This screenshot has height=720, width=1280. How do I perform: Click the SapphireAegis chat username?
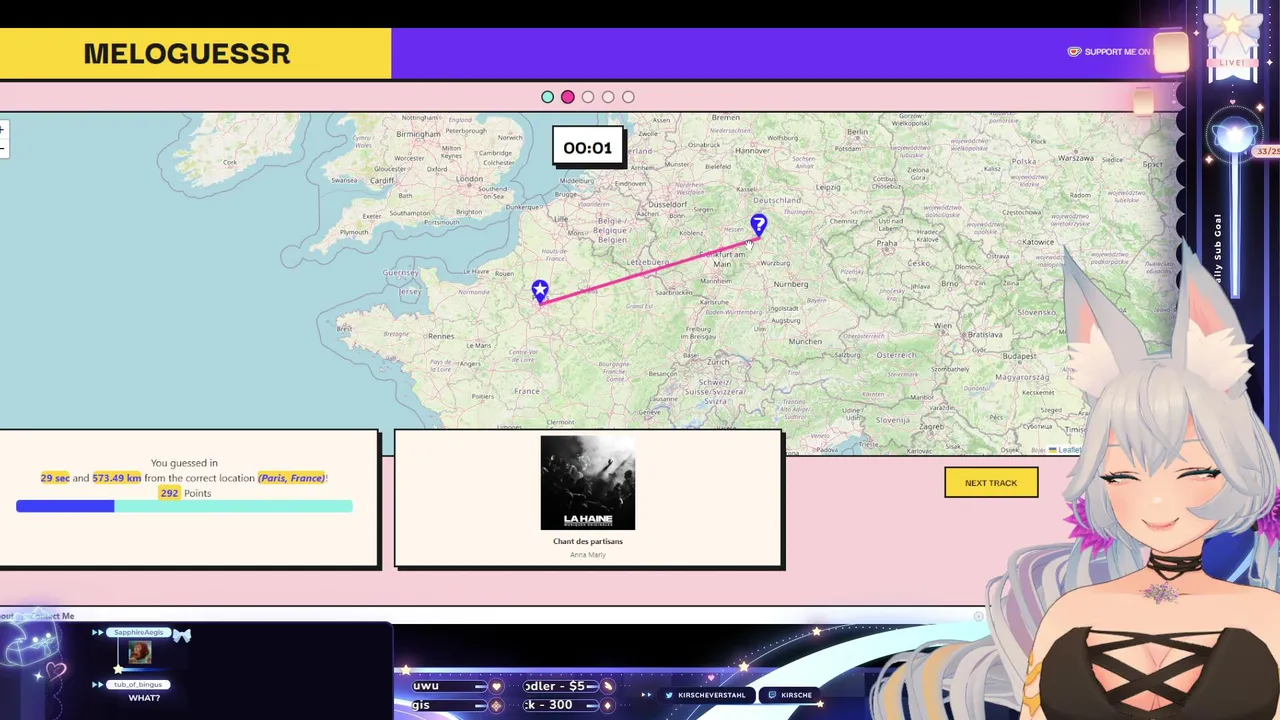[x=138, y=632]
